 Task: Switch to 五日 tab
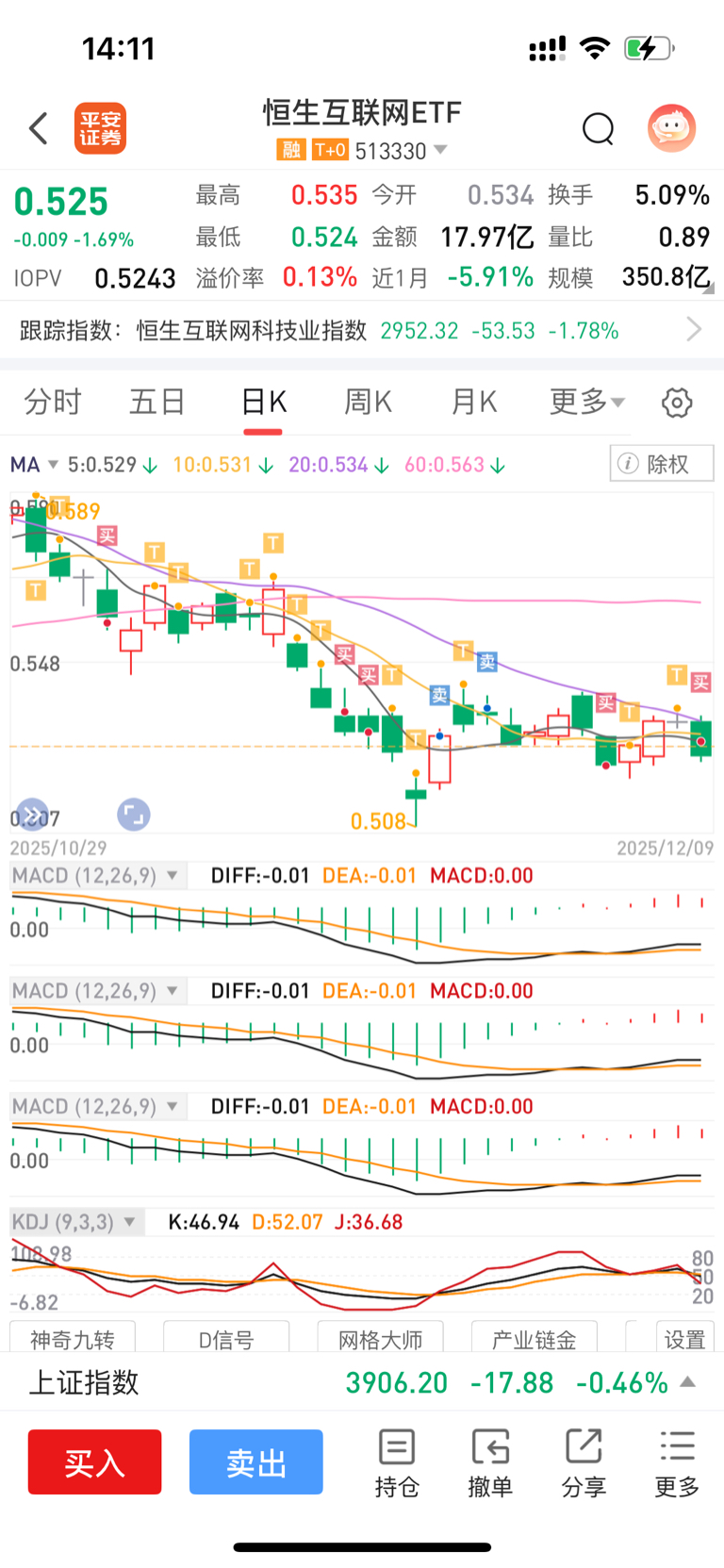click(156, 403)
